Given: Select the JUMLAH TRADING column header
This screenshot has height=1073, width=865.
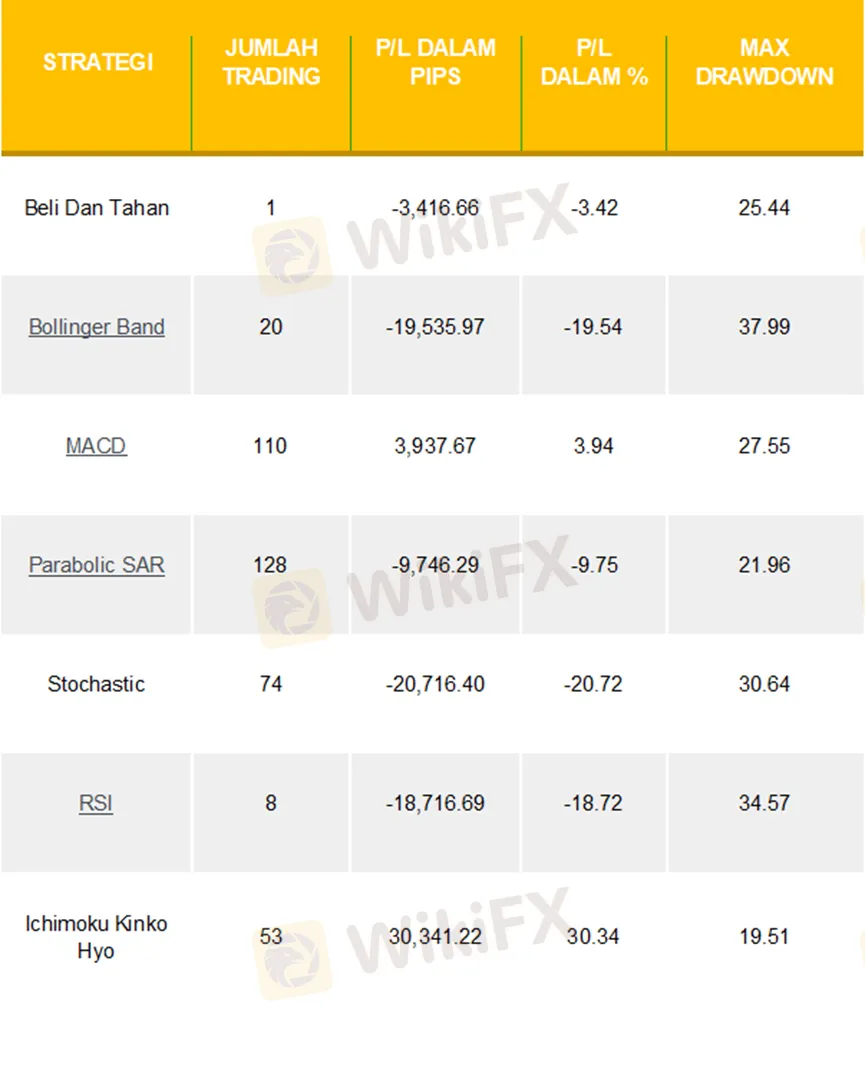Looking at the screenshot, I should (x=271, y=62).
